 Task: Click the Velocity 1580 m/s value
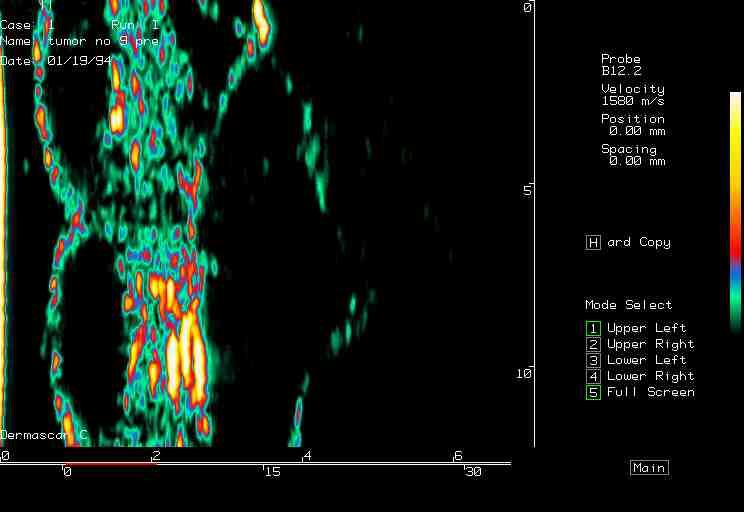coord(632,95)
